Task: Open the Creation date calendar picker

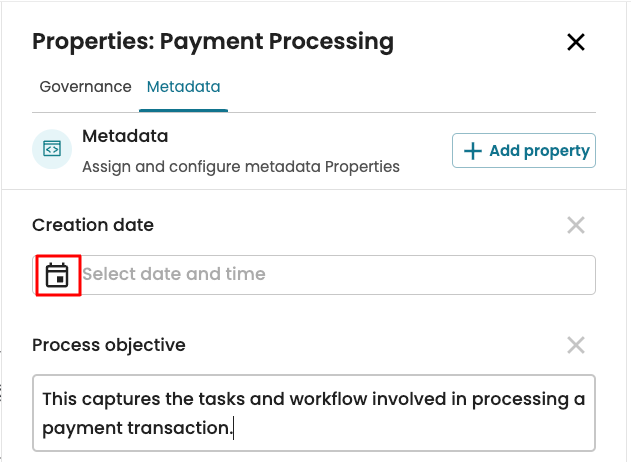Action: [x=58, y=275]
